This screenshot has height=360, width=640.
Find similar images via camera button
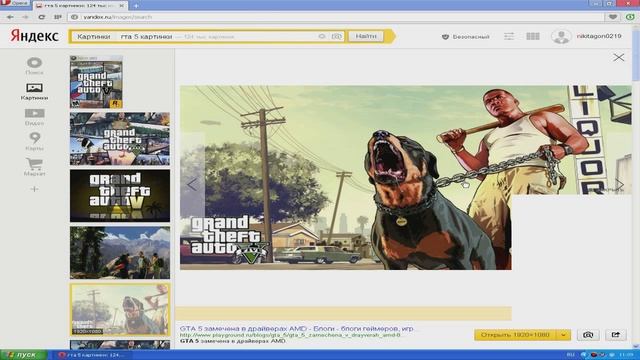click(x=588, y=335)
